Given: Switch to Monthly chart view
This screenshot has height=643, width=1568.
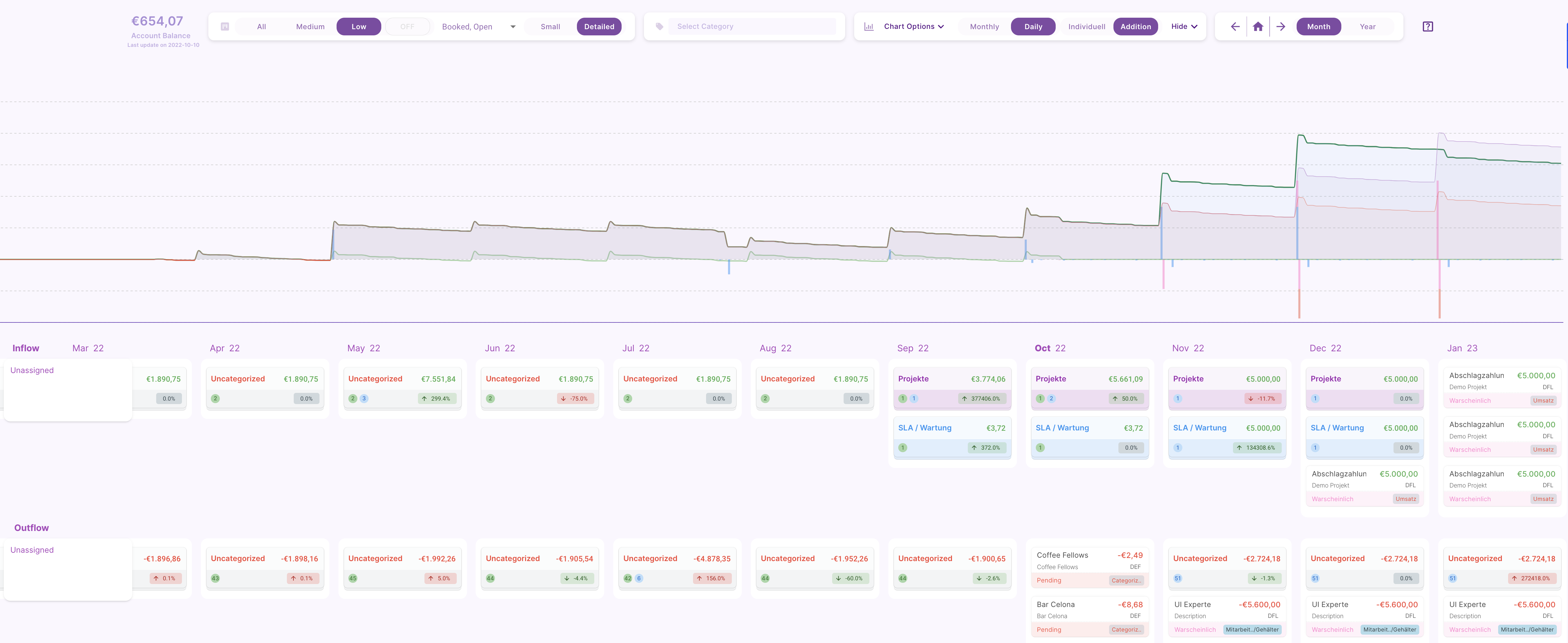Looking at the screenshot, I should tap(984, 27).
